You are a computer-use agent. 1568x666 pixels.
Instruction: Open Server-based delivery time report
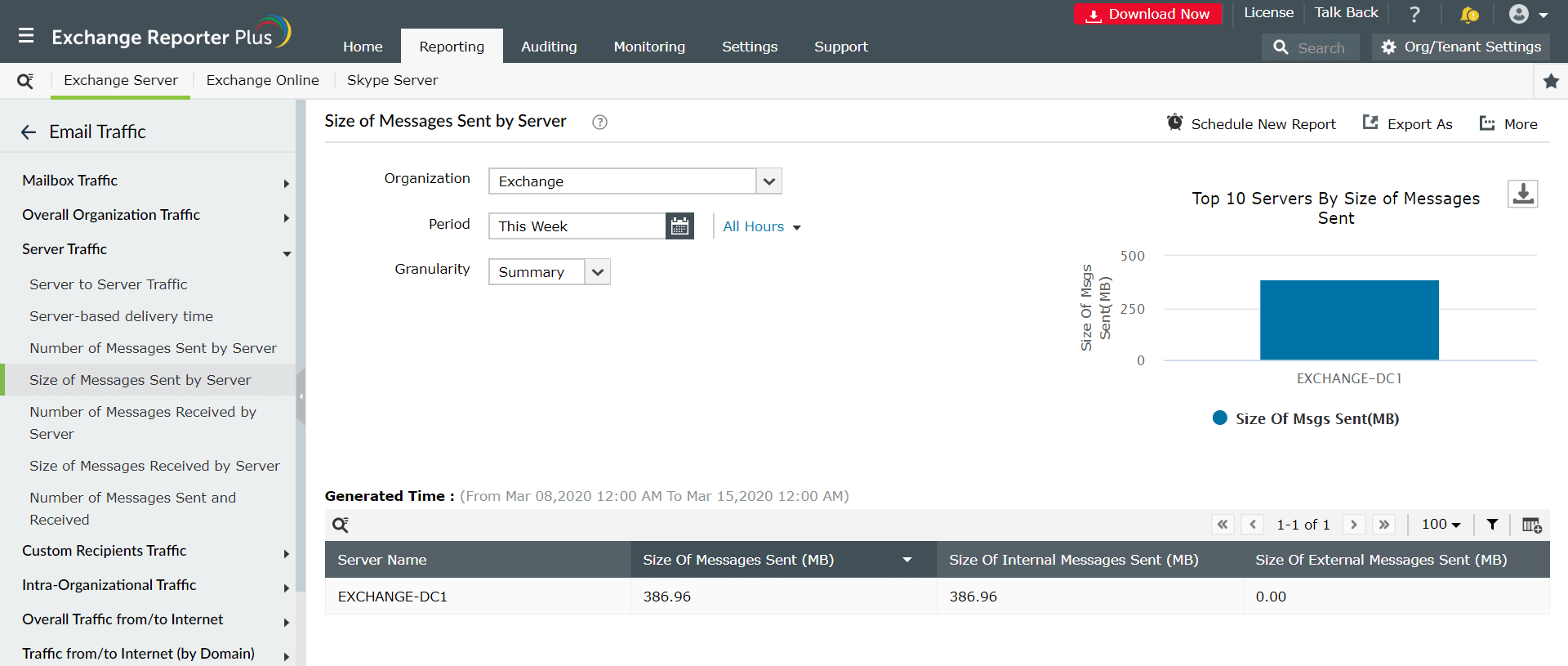tap(121, 317)
